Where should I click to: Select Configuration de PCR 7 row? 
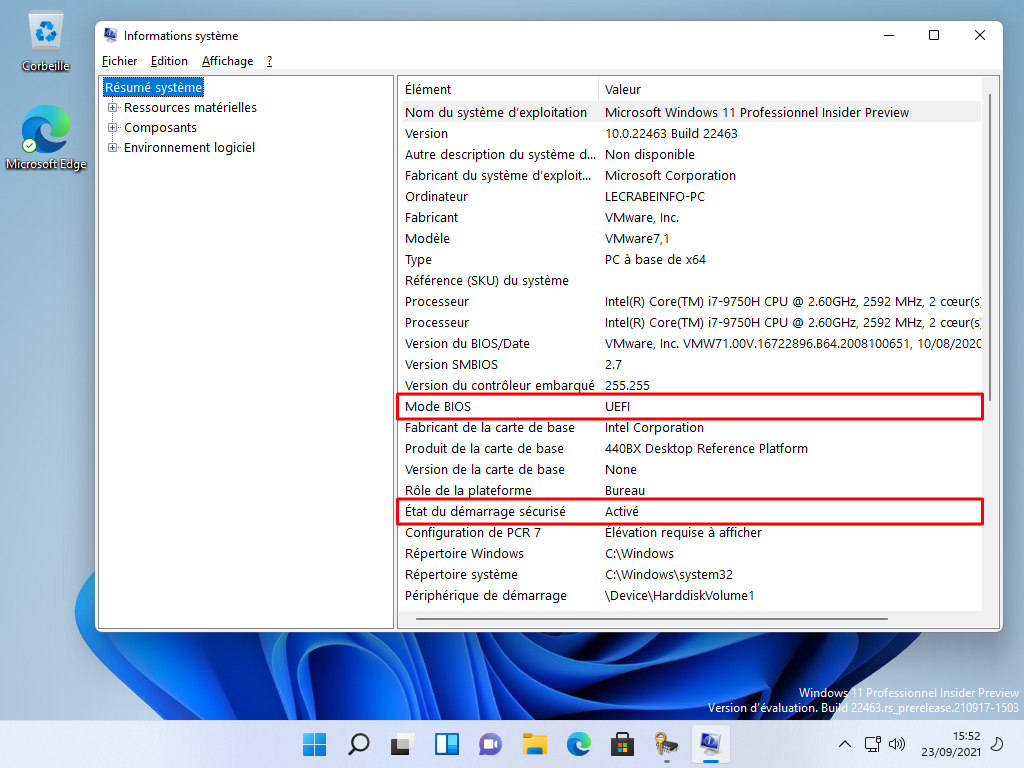[x=690, y=533]
